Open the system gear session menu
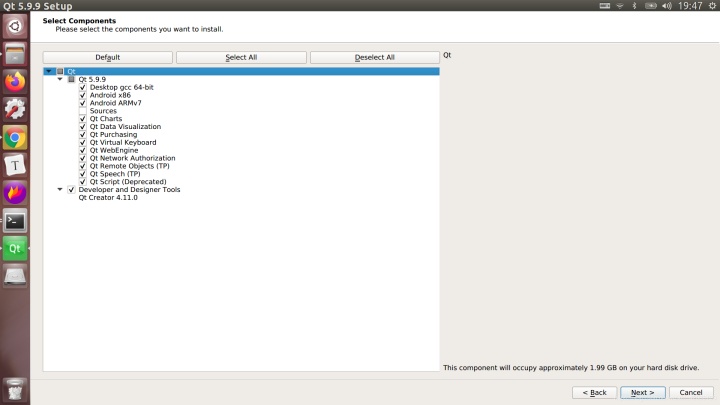720x405 pixels. [712, 6]
